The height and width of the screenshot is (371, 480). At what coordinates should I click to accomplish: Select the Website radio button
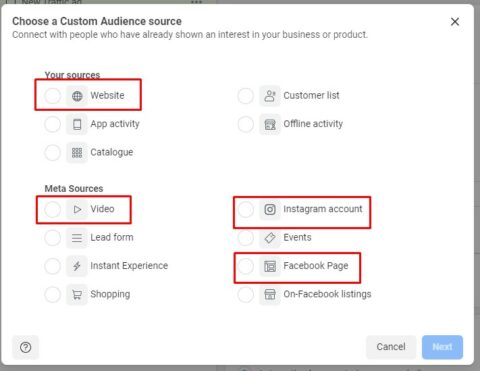click(x=53, y=96)
